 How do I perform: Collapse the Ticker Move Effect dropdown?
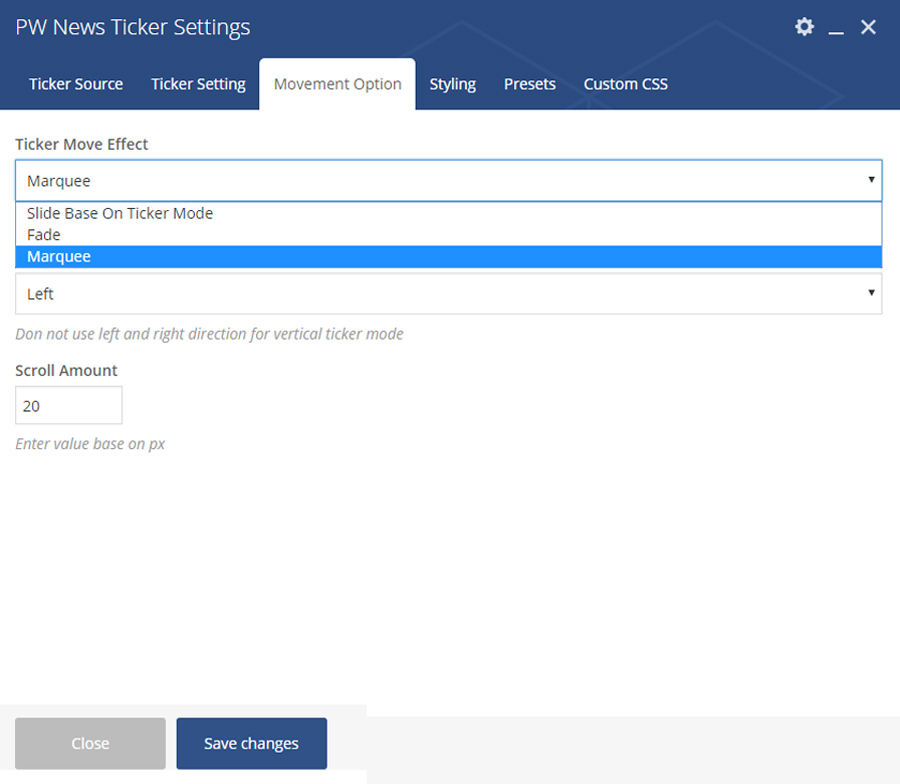click(x=448, y=181)
